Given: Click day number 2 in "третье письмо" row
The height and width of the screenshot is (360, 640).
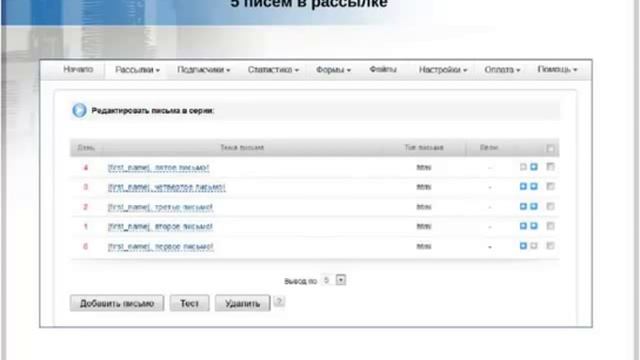Looking at the screenshot, I should (x=86, y=207).
